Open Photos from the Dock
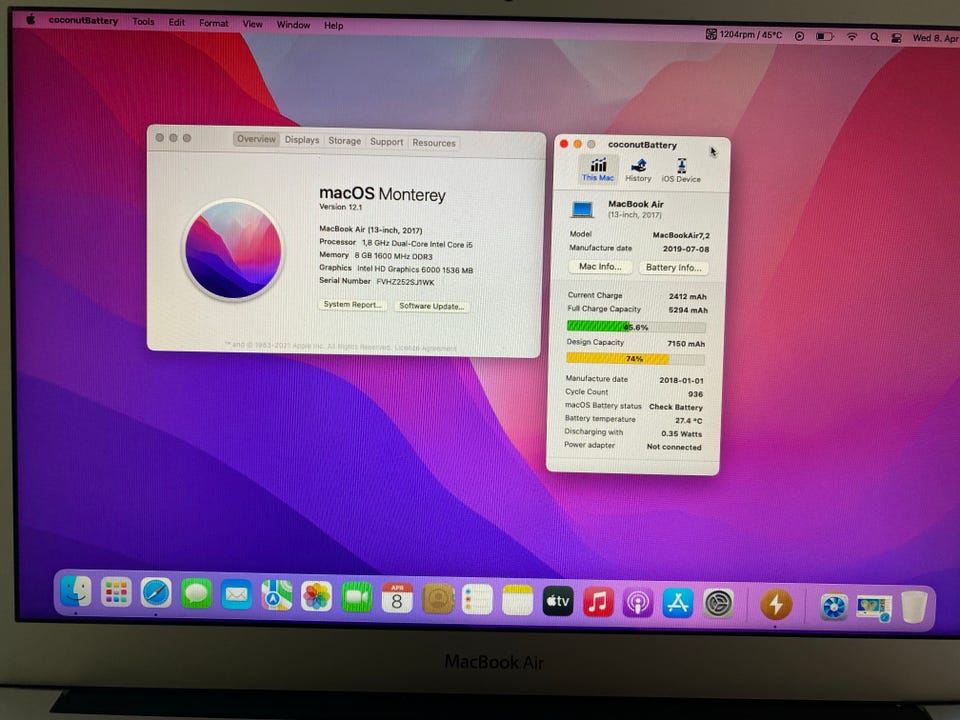 pos(317,596)
